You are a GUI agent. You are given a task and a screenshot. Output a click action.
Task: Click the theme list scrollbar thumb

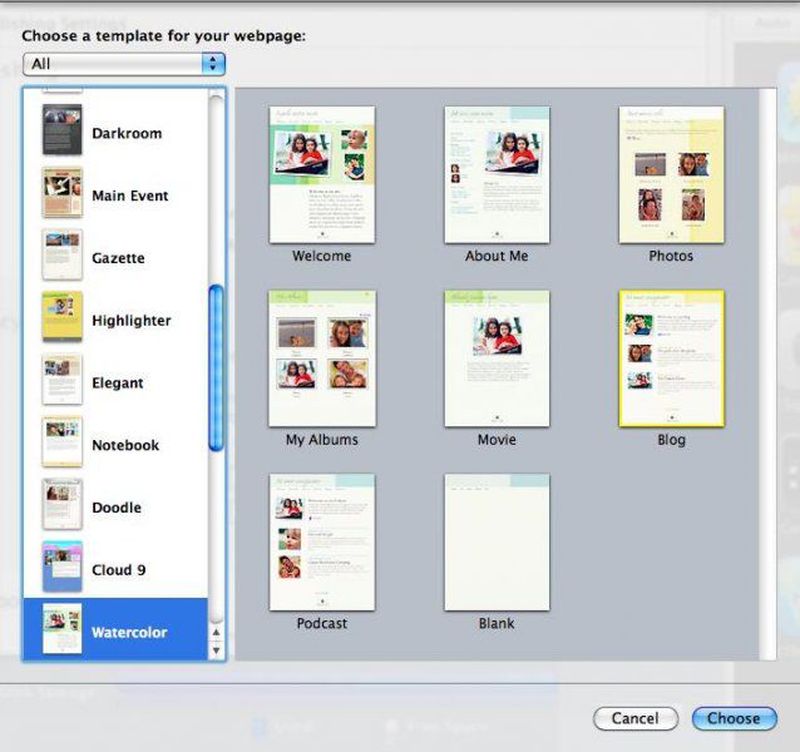[x=216, y=368]
